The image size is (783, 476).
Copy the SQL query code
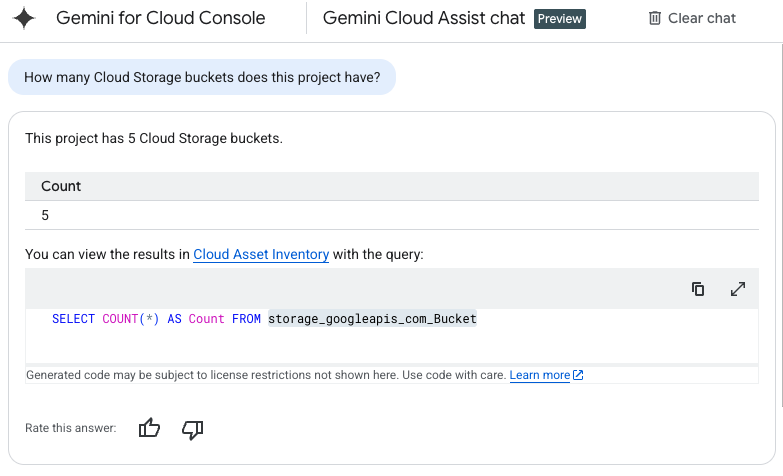coord(698,289)
